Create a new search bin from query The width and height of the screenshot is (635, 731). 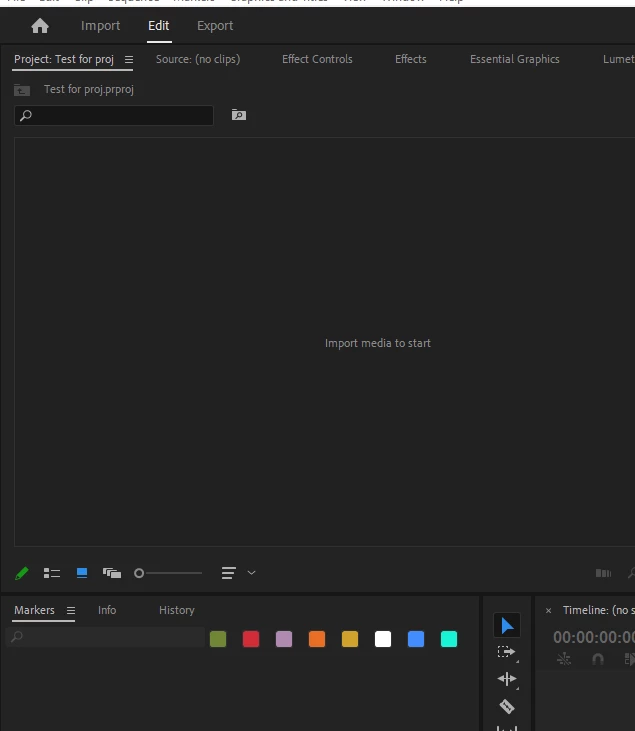coord(239,115)
